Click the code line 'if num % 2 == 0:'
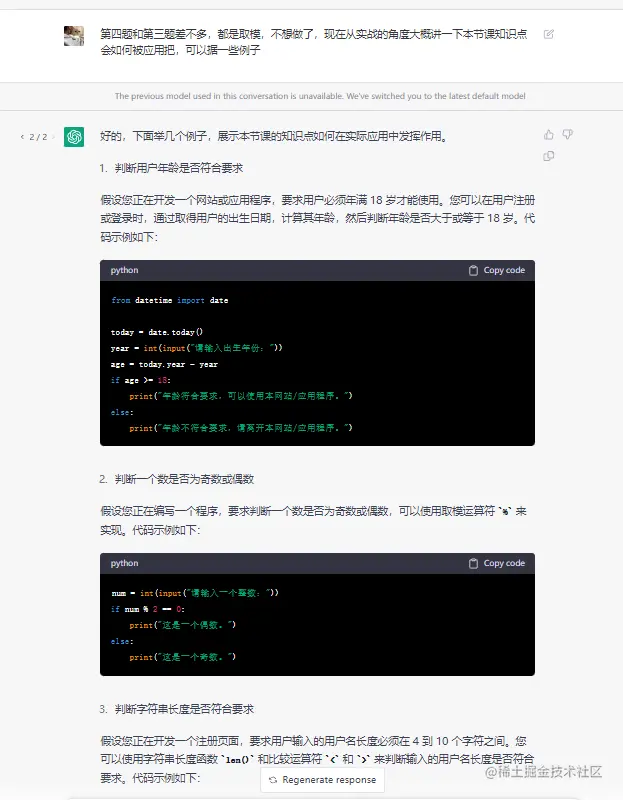Image resolution: width=623 pixels, height=800 pixels. [x=147, y=609]
